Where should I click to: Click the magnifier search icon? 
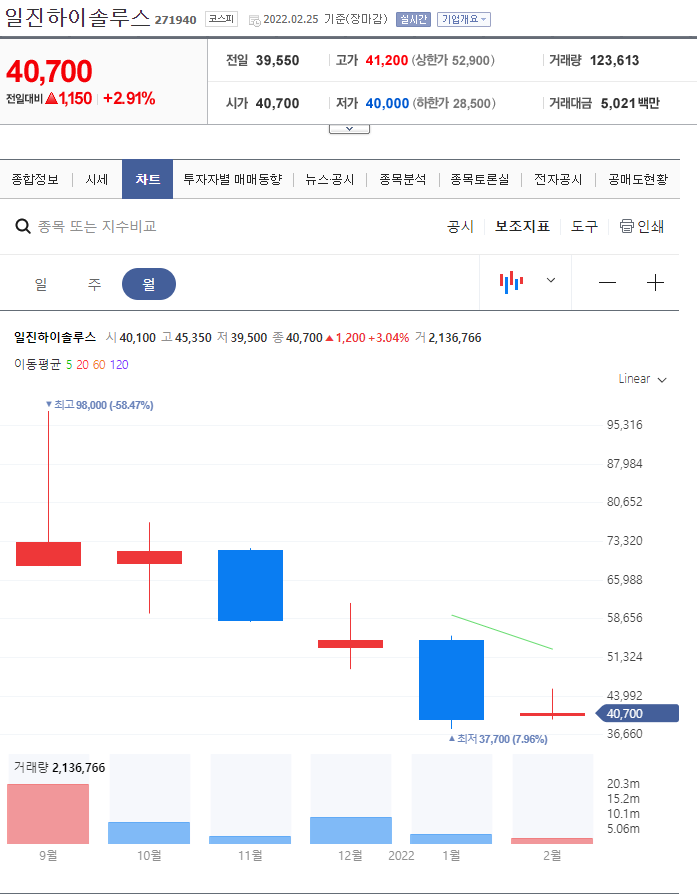(23, 226)
